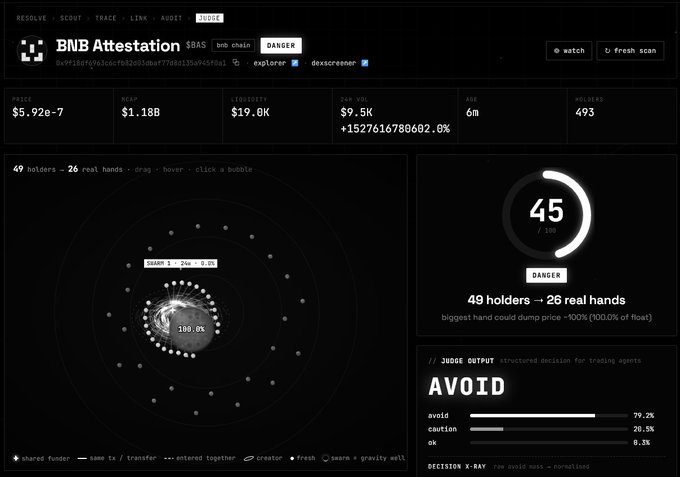Open the dexscreener external link icon

[365, 63]
